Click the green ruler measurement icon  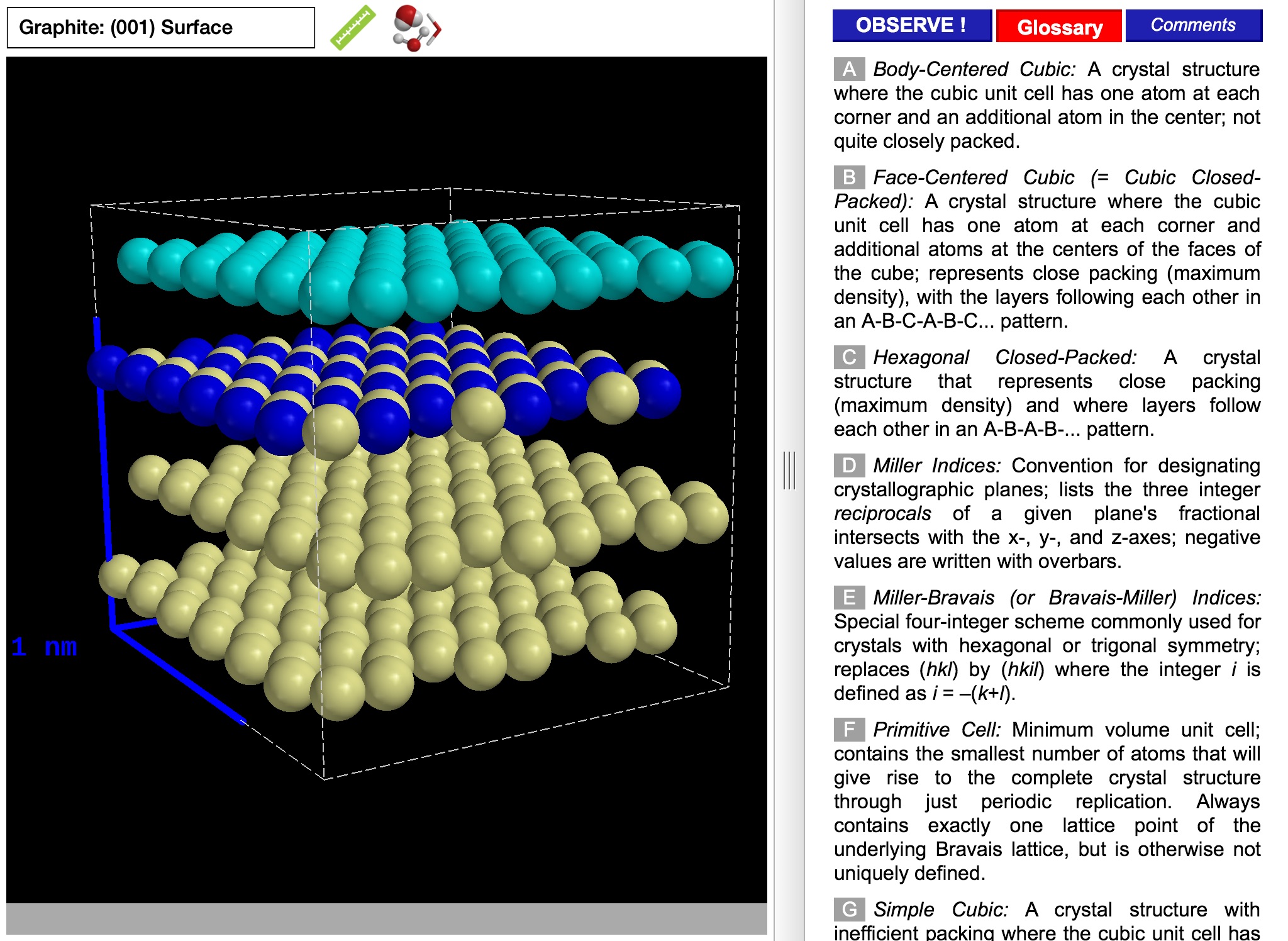pos(353,27)
